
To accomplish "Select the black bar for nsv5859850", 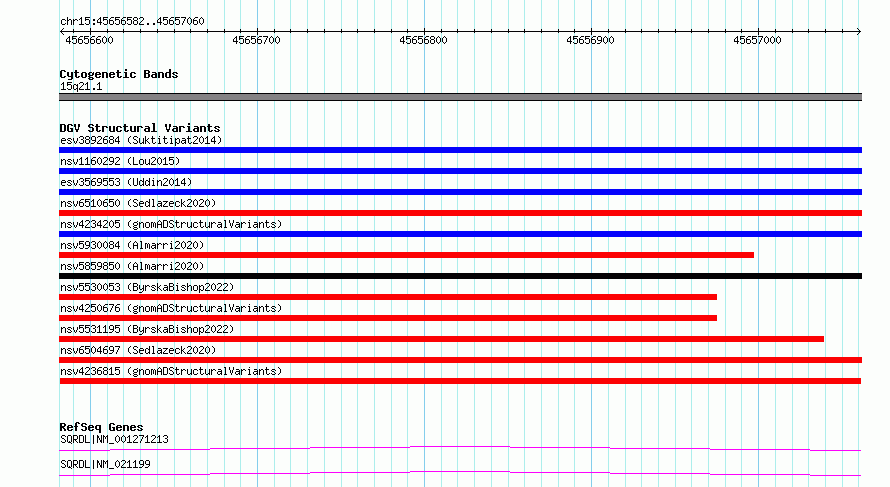I will click(x=460, y=276).
